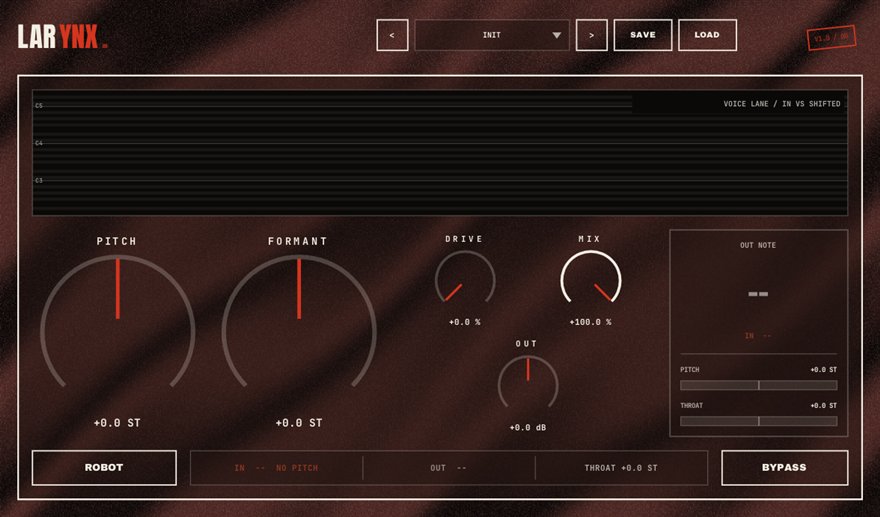Click the C5 lane marker
This screenshot has width=880, height=517.
pos(39,106)
